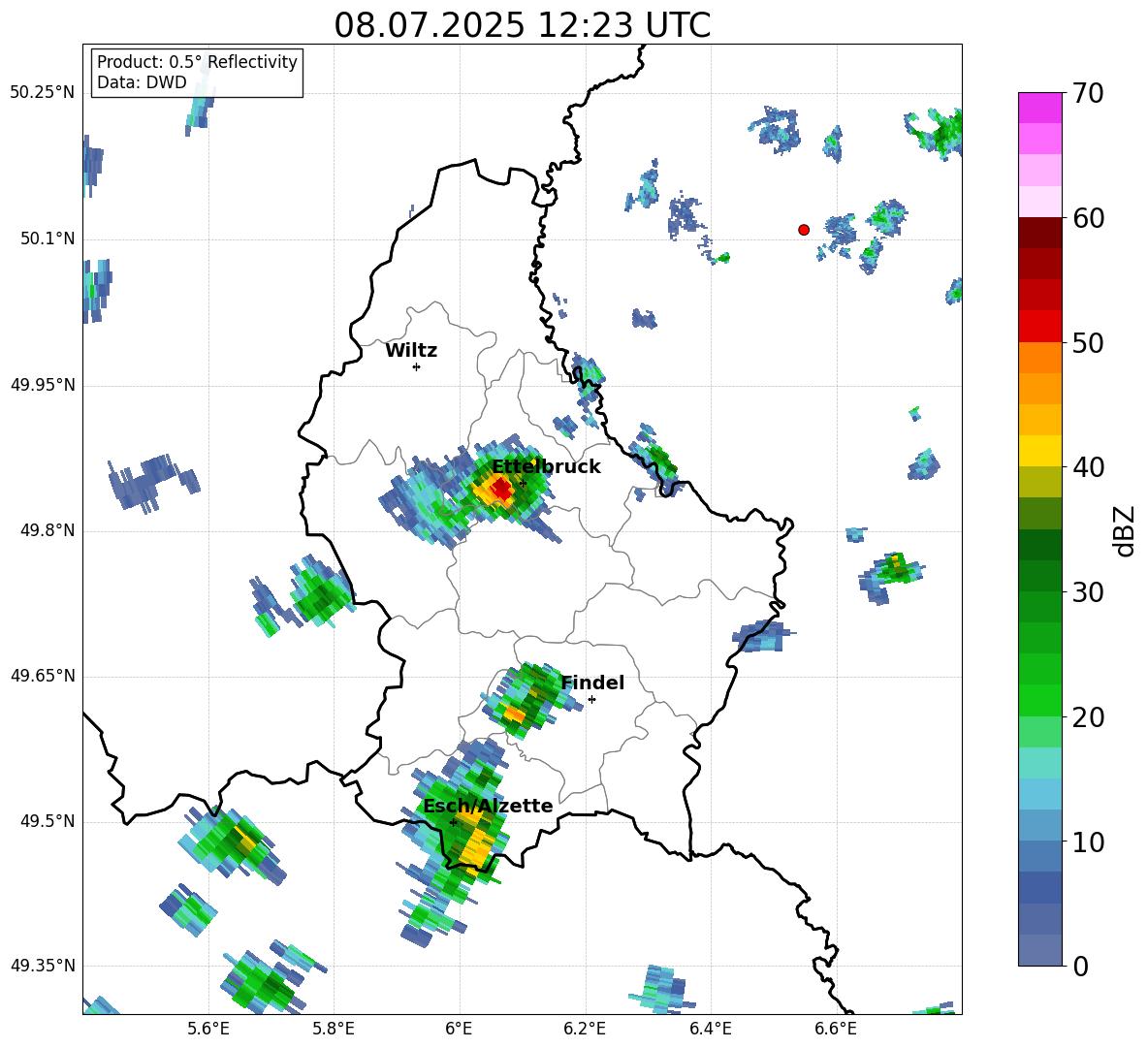Click the colorbar tick label 30
Viewport: 1148px width, 1048px height.
[x=1089, y=592]
